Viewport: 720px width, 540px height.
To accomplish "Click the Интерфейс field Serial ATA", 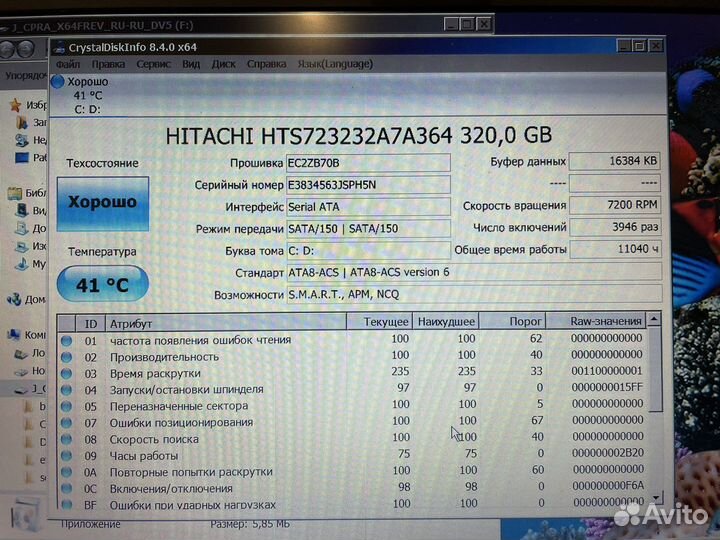I will click(368, 207).
